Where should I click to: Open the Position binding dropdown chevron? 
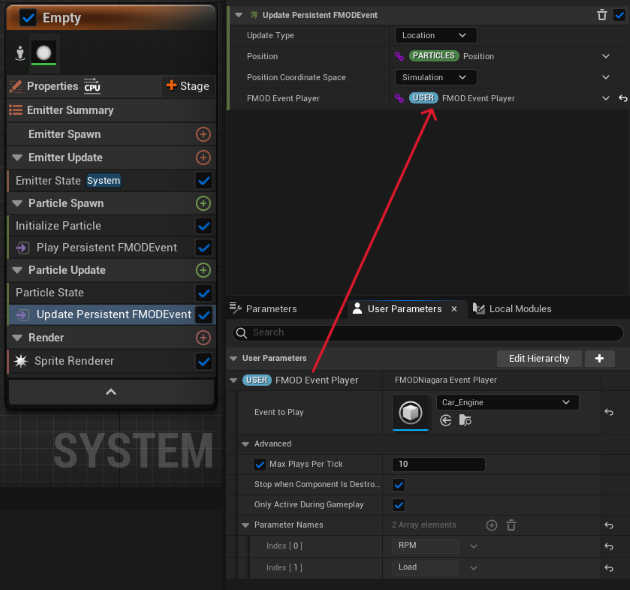click(605, 56)
